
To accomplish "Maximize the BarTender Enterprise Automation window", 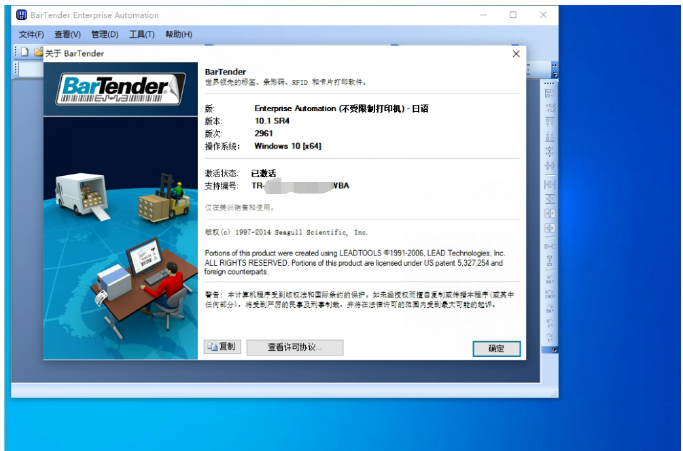I will click(513, 15).
